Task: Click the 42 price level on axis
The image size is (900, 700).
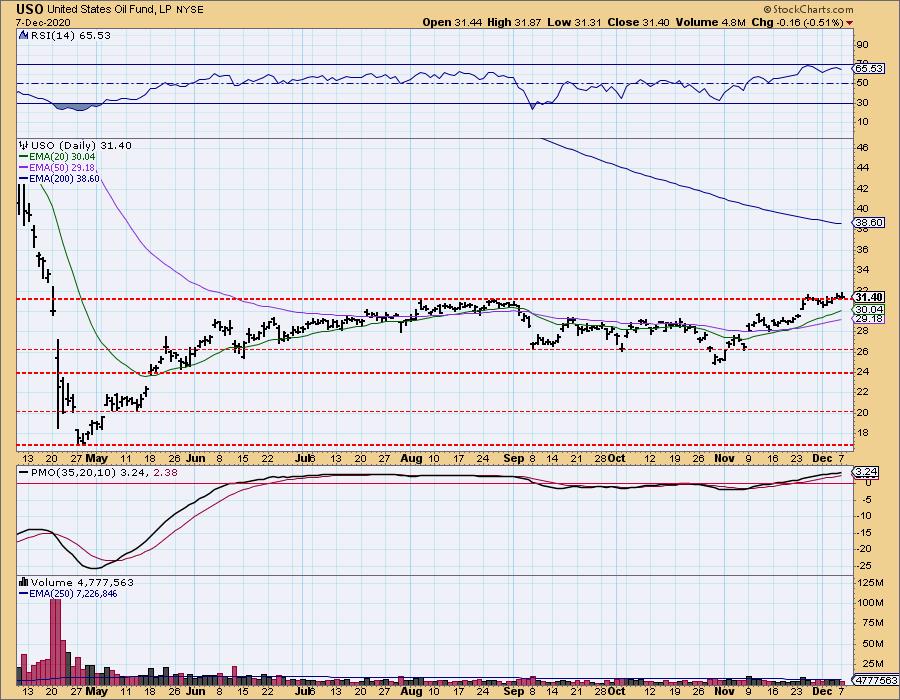Action: tap(863, 188)
